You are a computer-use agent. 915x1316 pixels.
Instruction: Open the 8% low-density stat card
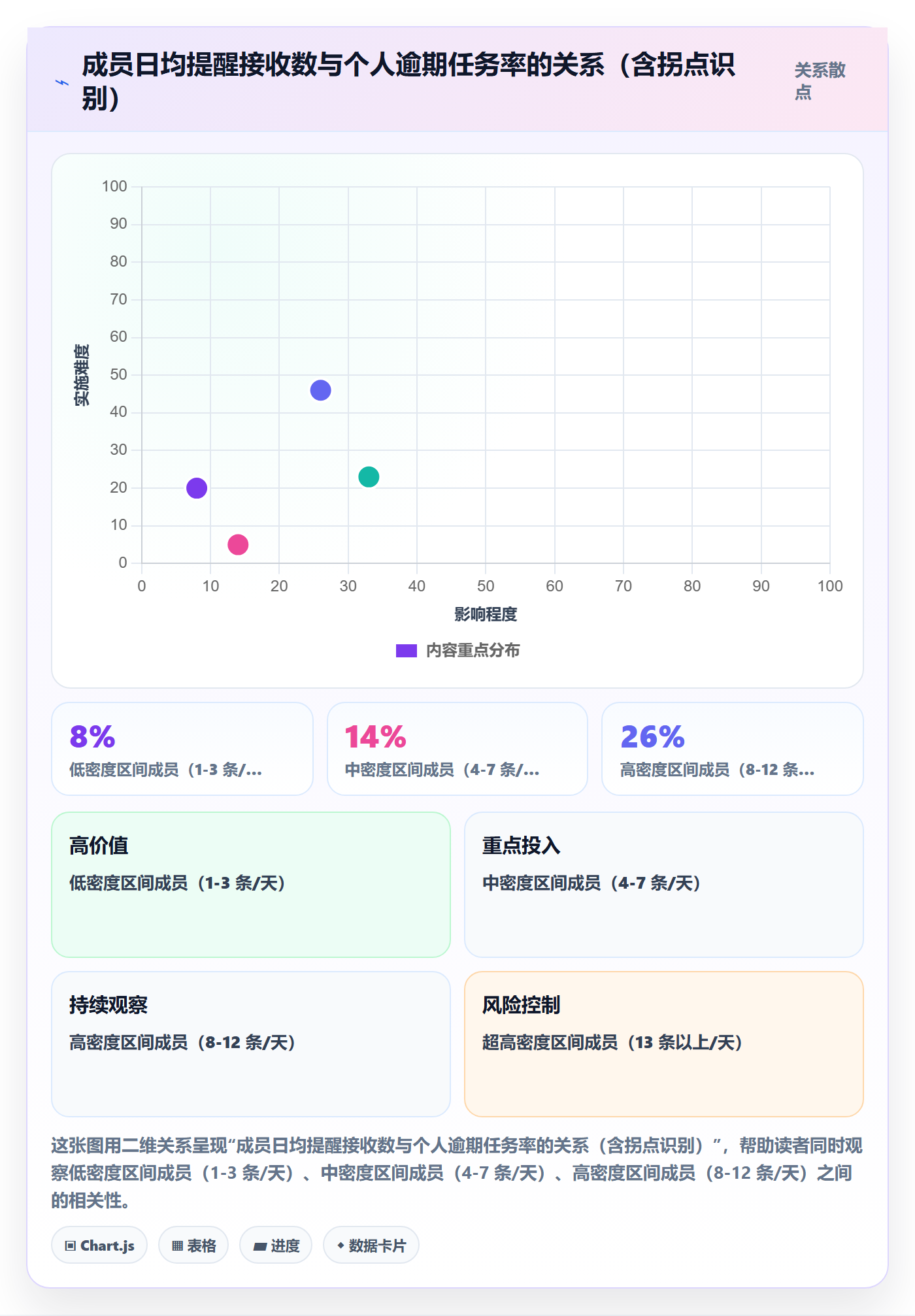pyautogui.click(x=182, y=749)
